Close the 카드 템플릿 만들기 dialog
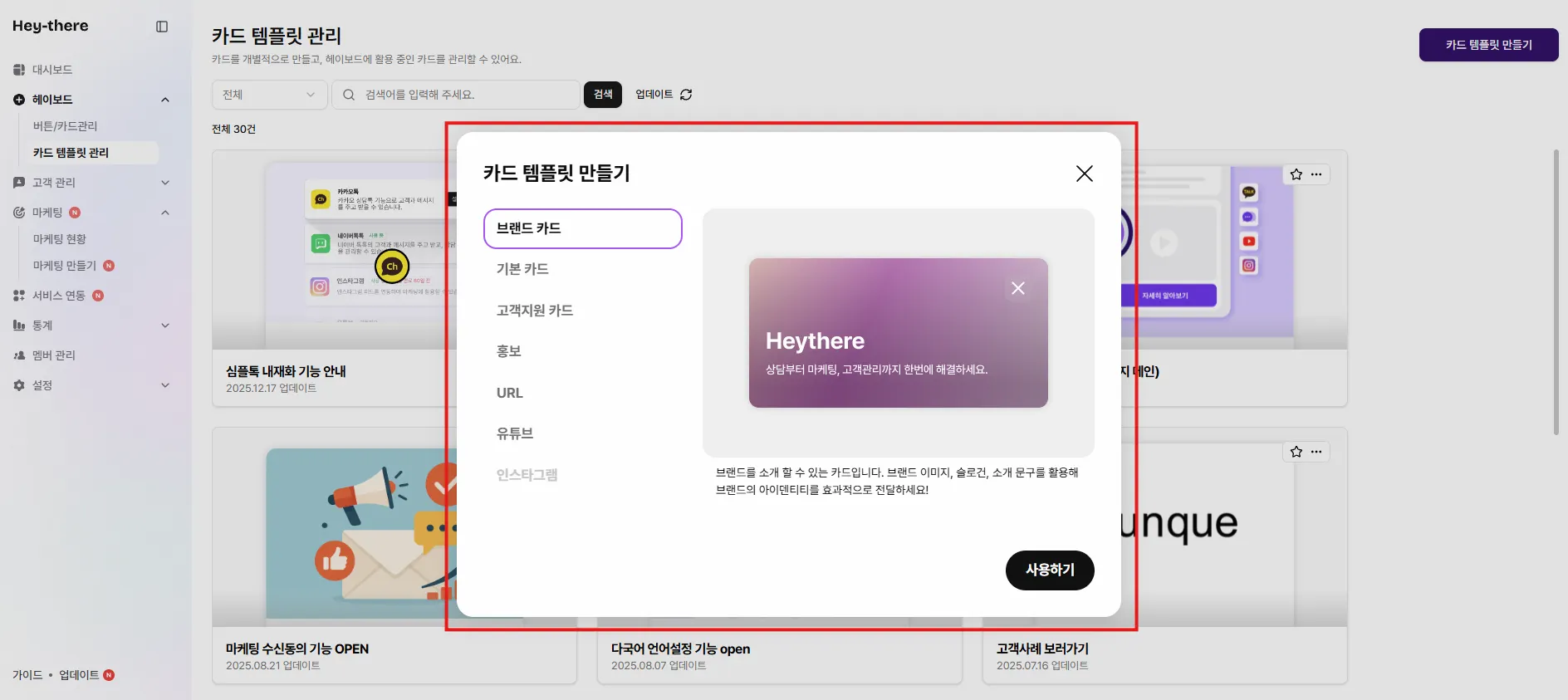The image size is (1568, 700). [1085, 174]
